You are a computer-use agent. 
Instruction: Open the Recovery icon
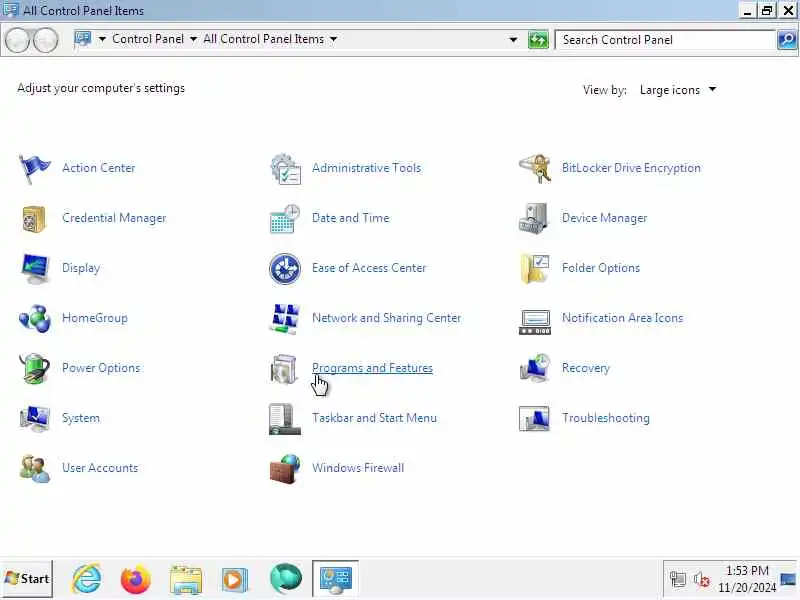[535, 368]
